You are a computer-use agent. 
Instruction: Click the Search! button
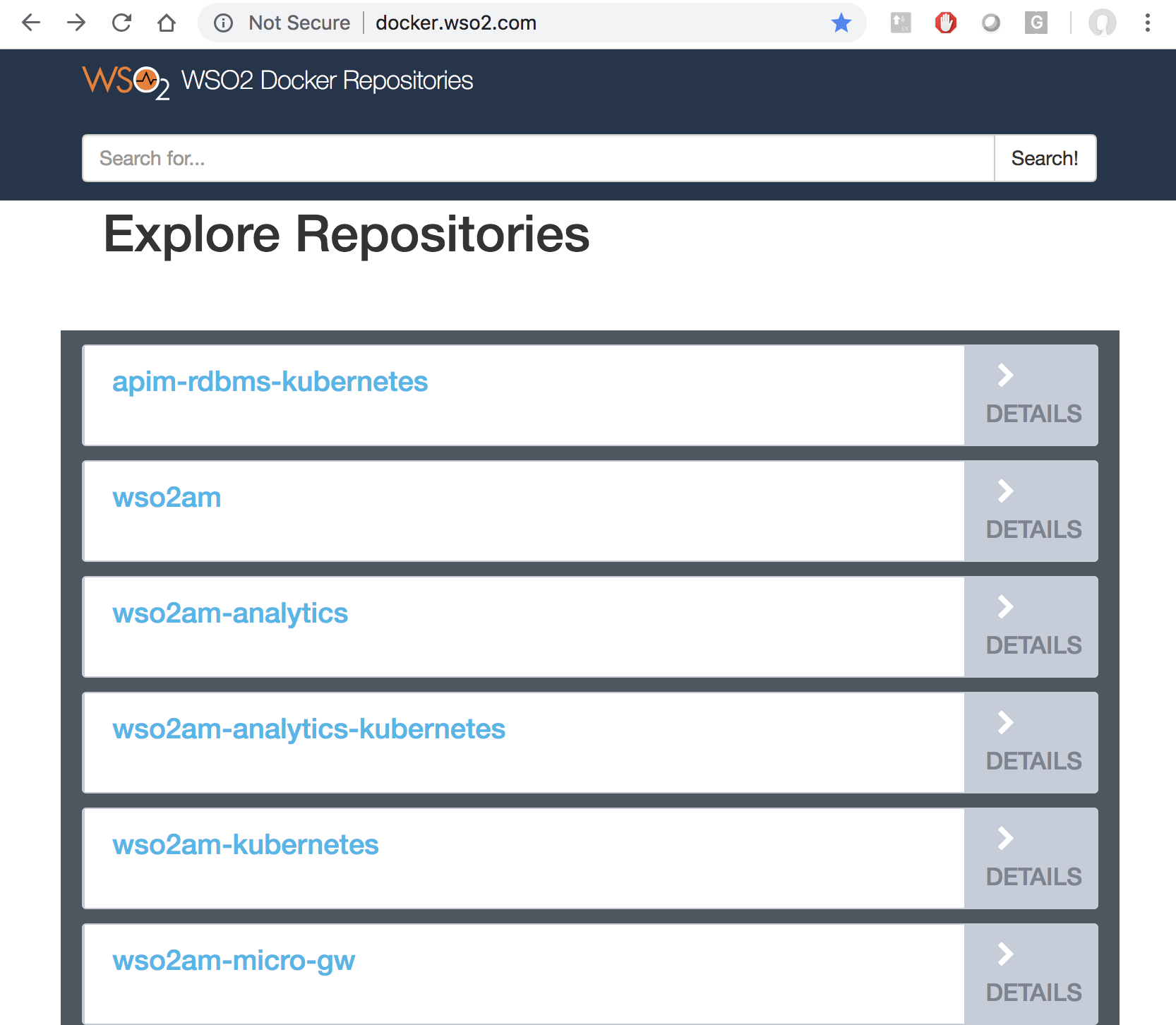pyautogui.click(x=1045, y=158)
